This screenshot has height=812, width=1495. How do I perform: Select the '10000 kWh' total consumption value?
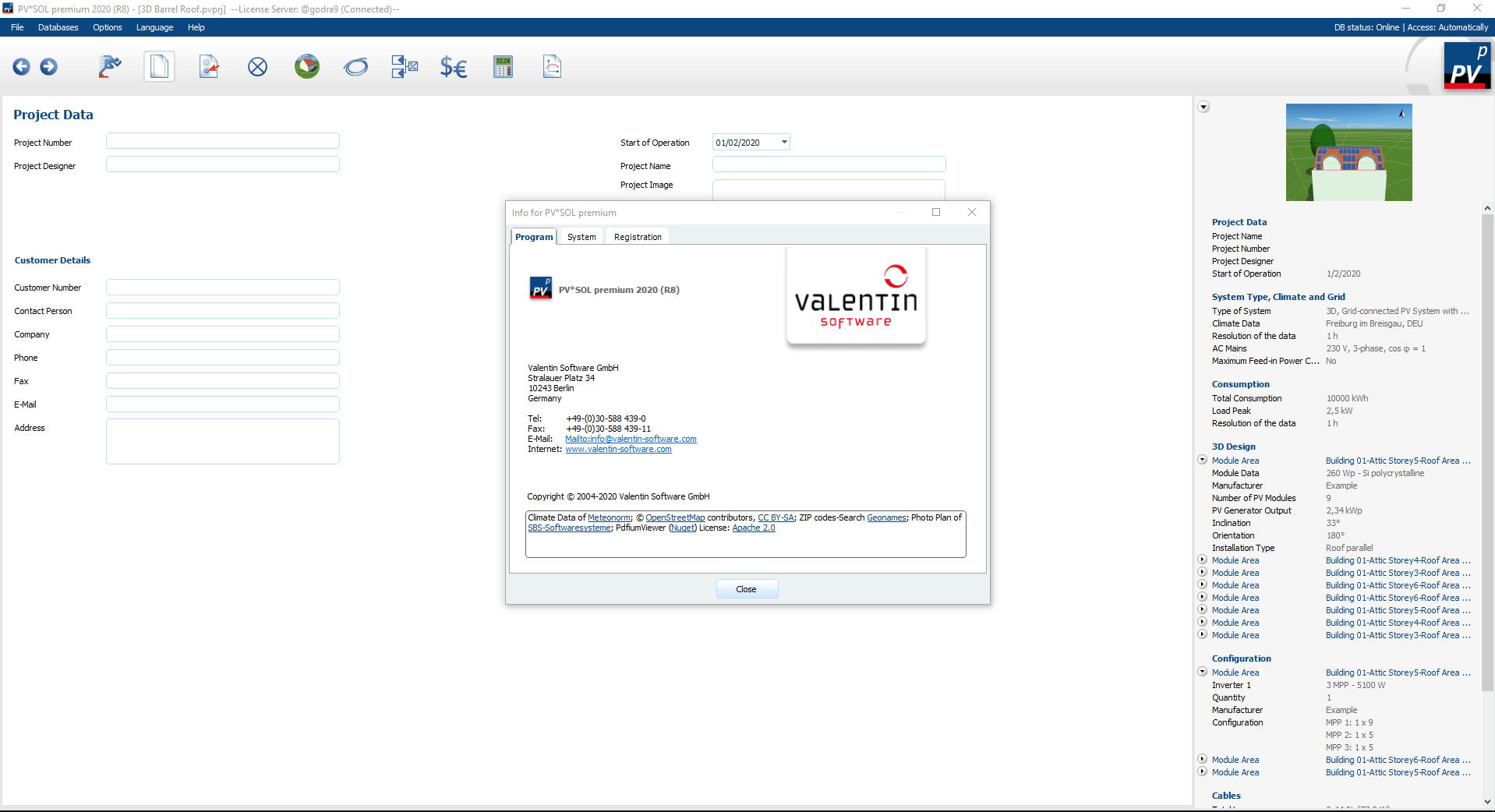click(1347, 398)
